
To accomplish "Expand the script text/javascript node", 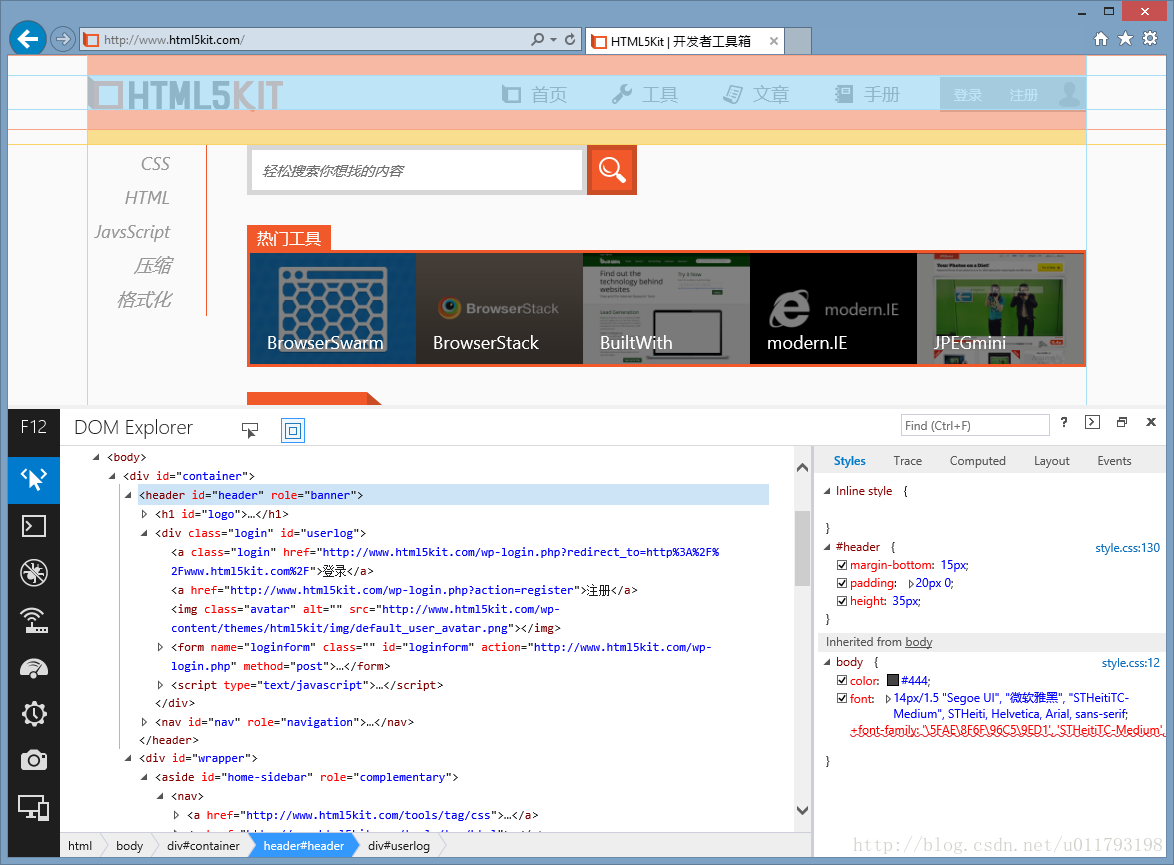I will click(160, 685).
